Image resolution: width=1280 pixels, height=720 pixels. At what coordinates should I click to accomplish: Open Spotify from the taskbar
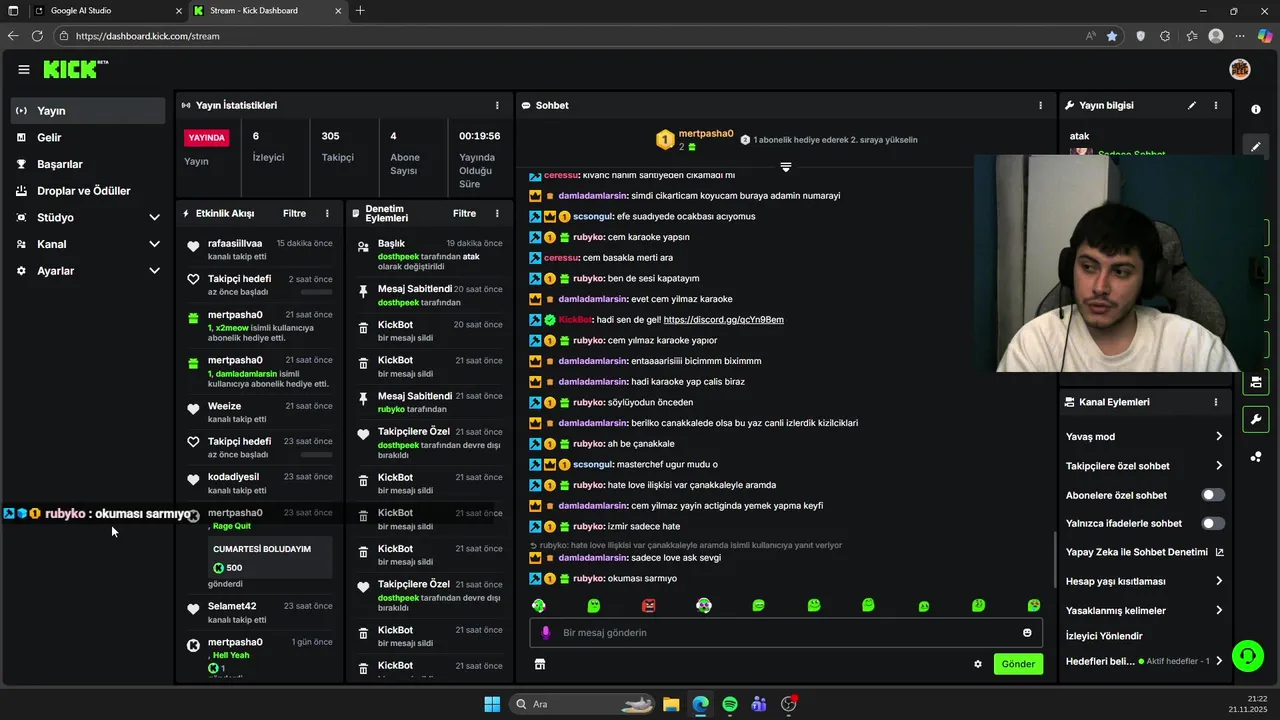pyautogui.click(x=730, y=704)
